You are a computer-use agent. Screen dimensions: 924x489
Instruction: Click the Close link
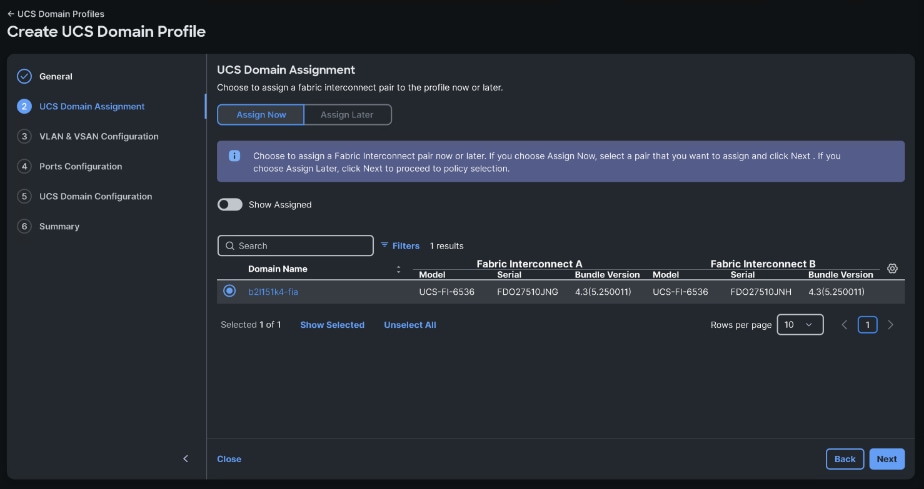tap(229, 459)
